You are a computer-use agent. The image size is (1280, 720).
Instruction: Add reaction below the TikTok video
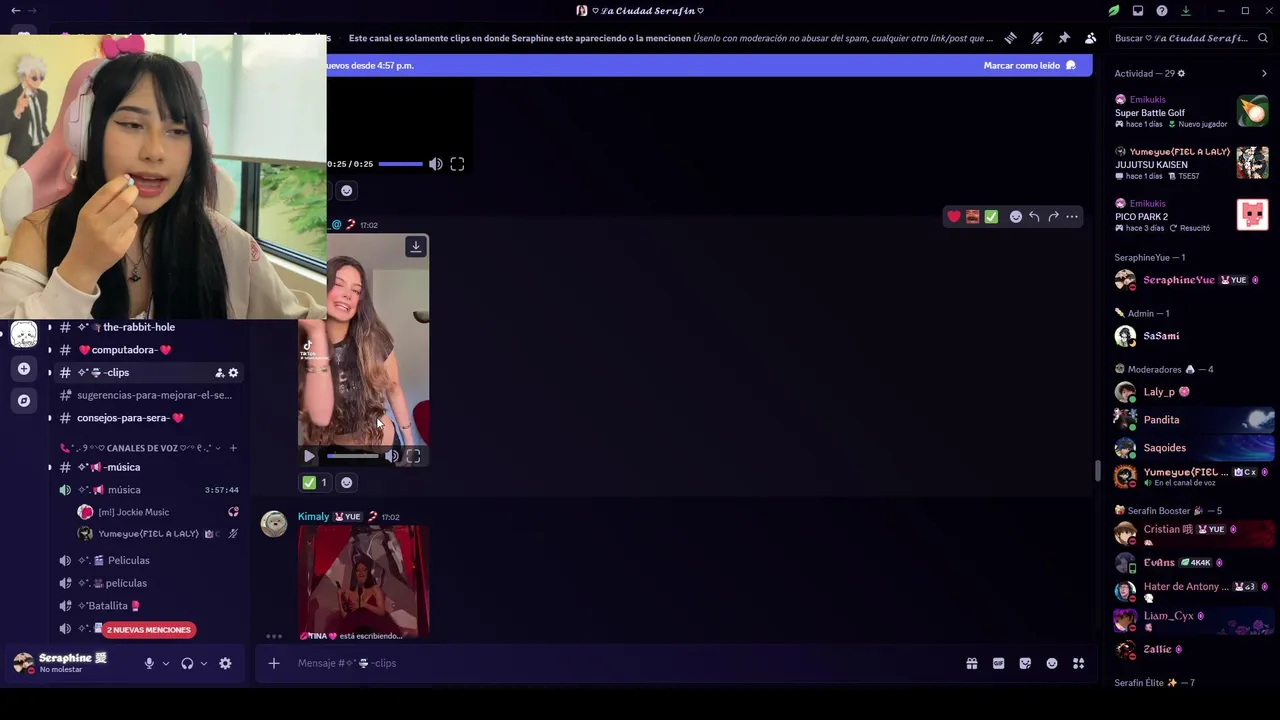(346, 482)
